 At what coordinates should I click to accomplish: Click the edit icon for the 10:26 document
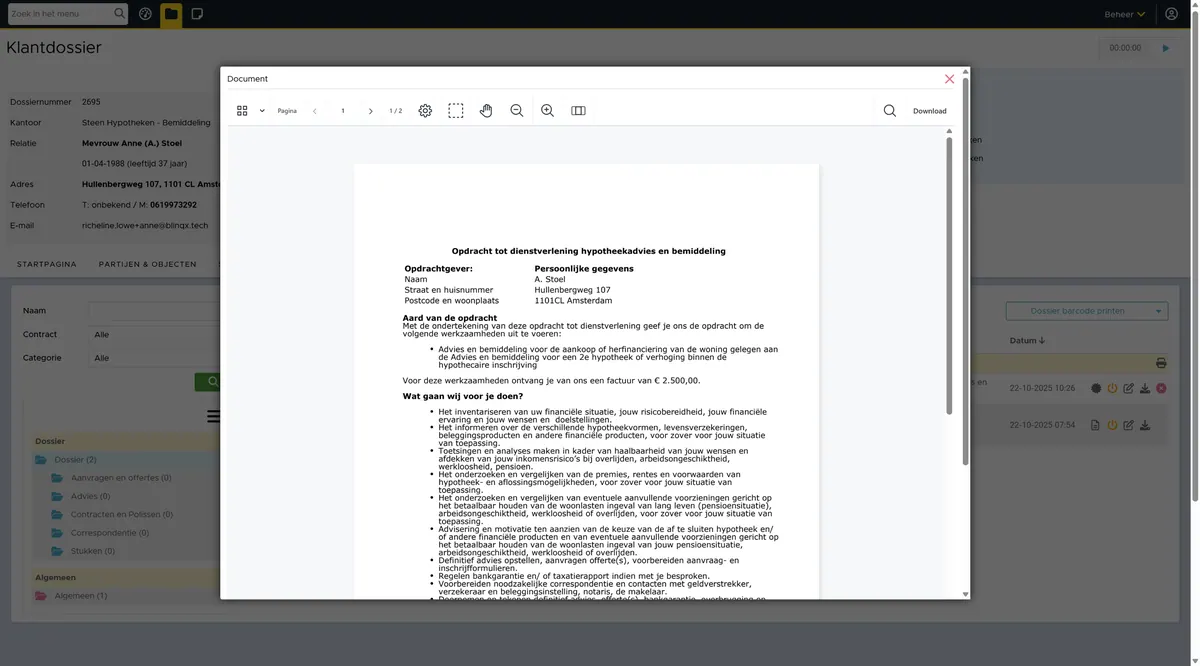coord(1128,388)
